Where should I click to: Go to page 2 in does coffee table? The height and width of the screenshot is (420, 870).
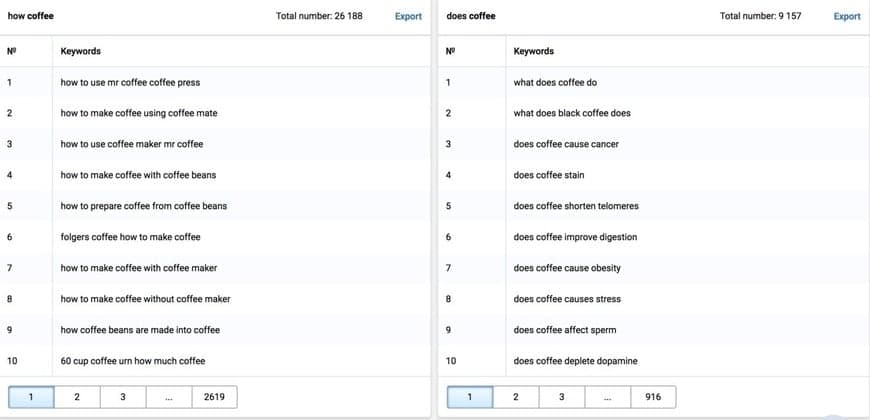516,397
